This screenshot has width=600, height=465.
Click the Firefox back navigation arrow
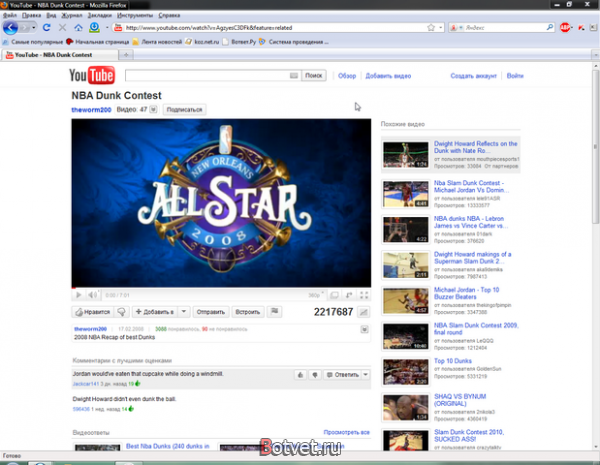pos(10,28)
